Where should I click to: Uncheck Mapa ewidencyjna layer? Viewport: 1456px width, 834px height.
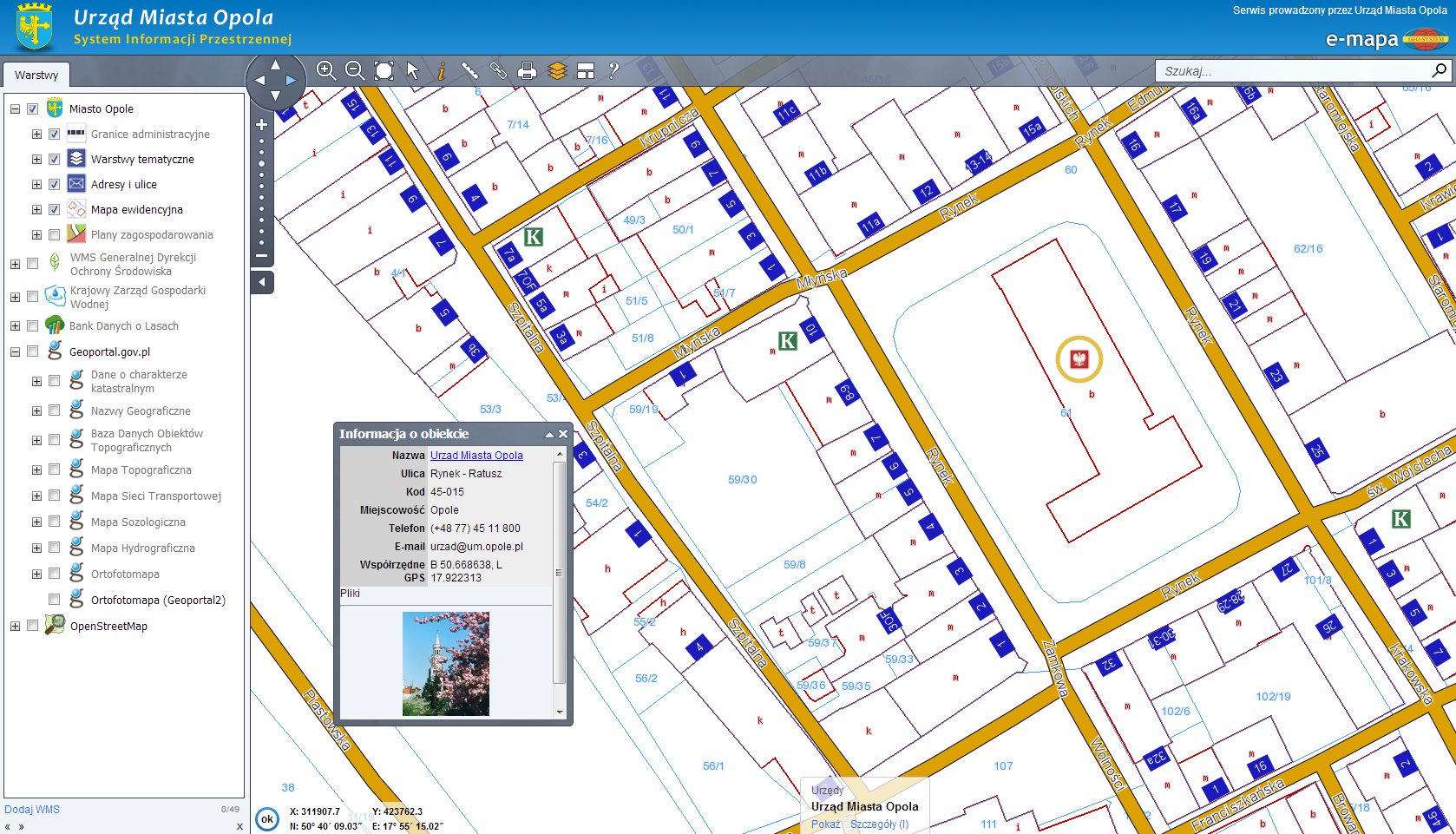pos(54,210)
